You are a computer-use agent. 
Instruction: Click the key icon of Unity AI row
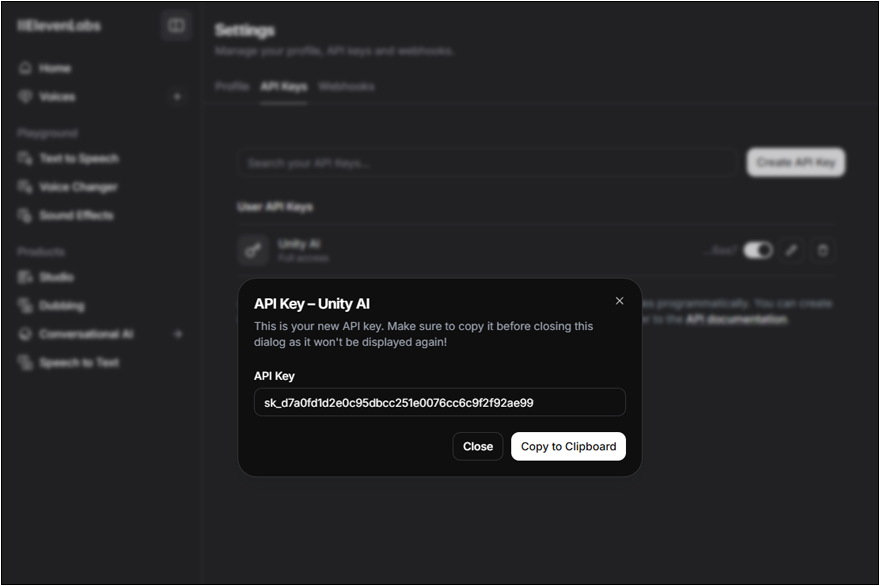tap(253, 250)
